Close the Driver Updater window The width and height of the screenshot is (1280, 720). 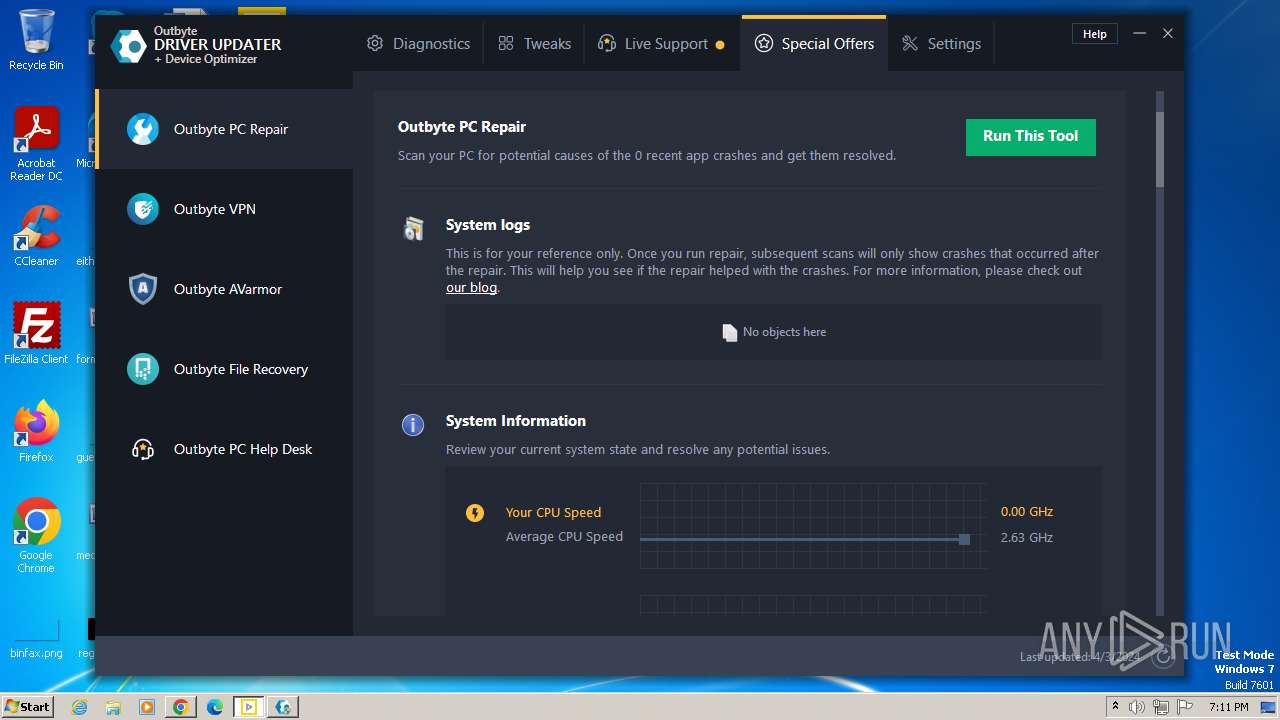coord(1168,34)
